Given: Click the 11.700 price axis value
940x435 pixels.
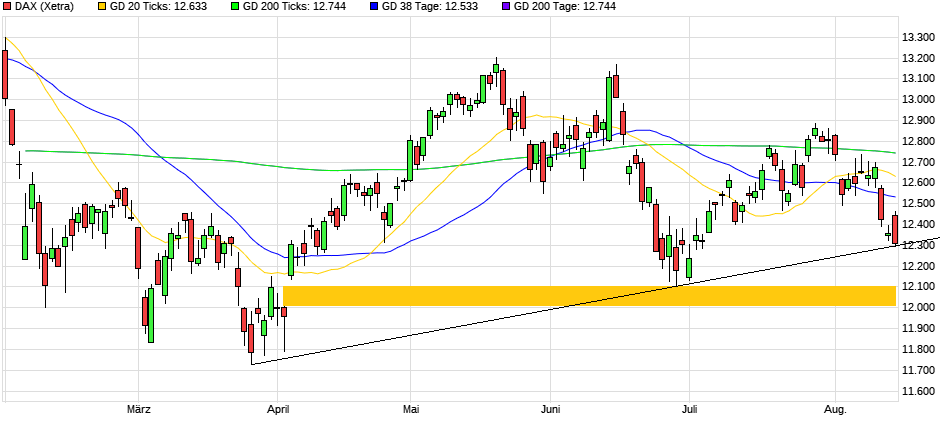Looking at the screenshot, I should click(918, 370).
